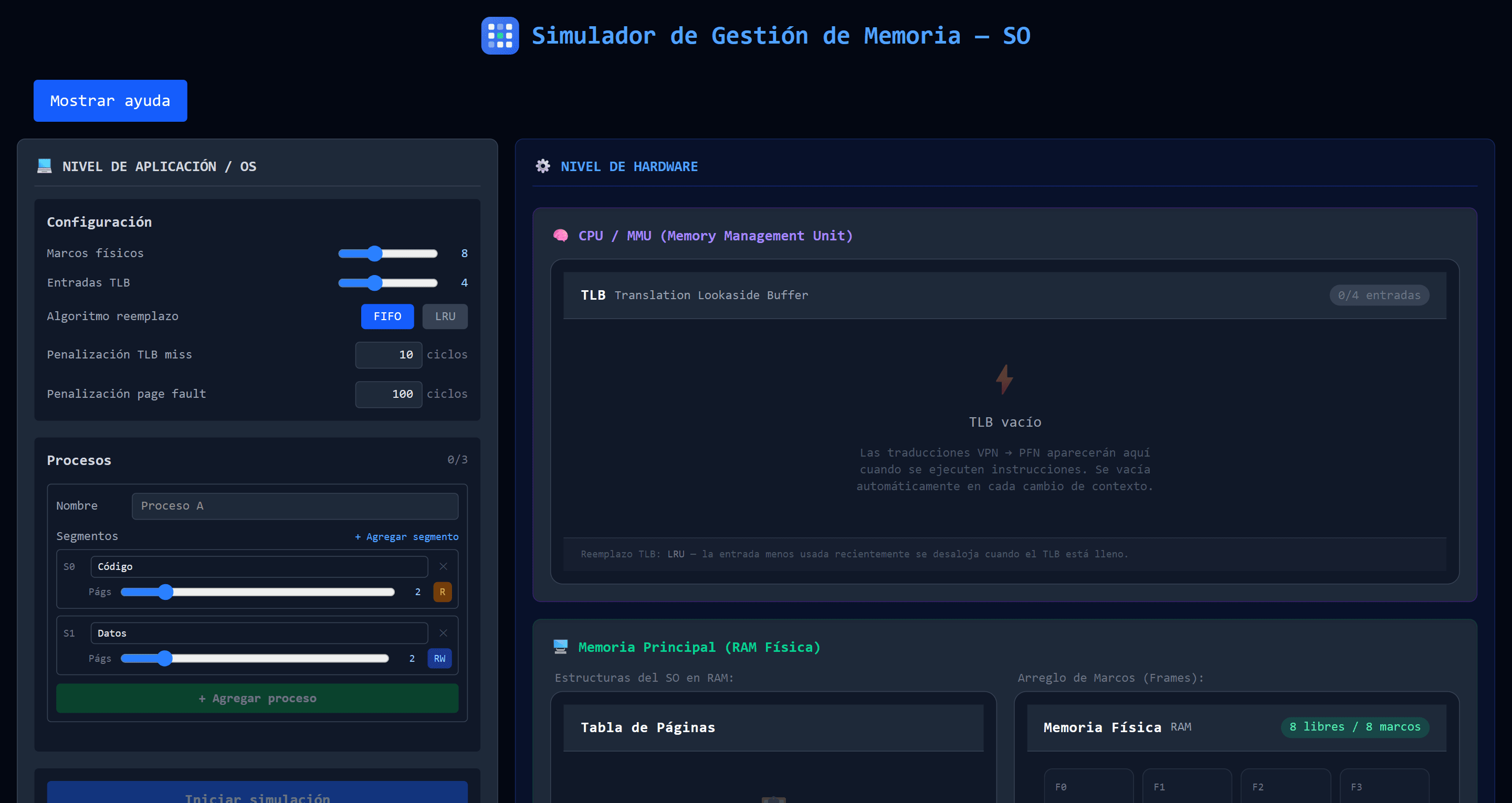
Task: Click the Marcos físicos value 8
Action: 464,253
